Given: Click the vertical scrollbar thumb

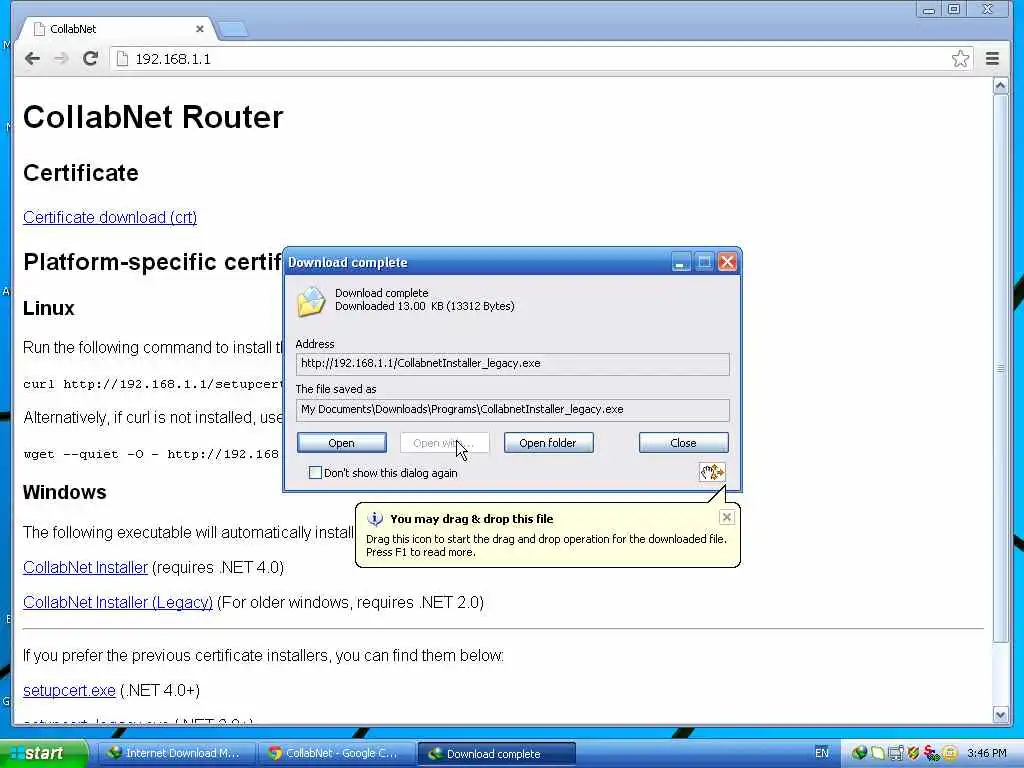Looking at the screenshot, I should [x=1000, y=368].
